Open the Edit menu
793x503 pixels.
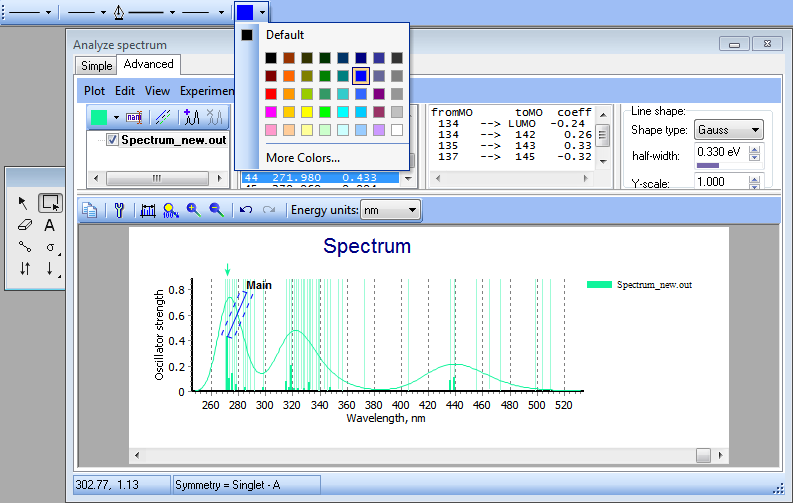pos(124,91)
